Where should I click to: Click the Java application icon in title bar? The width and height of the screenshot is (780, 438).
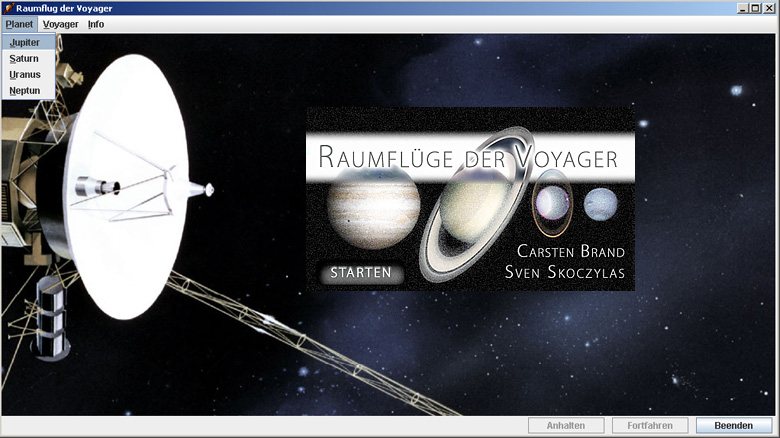(x=8, y=8)
